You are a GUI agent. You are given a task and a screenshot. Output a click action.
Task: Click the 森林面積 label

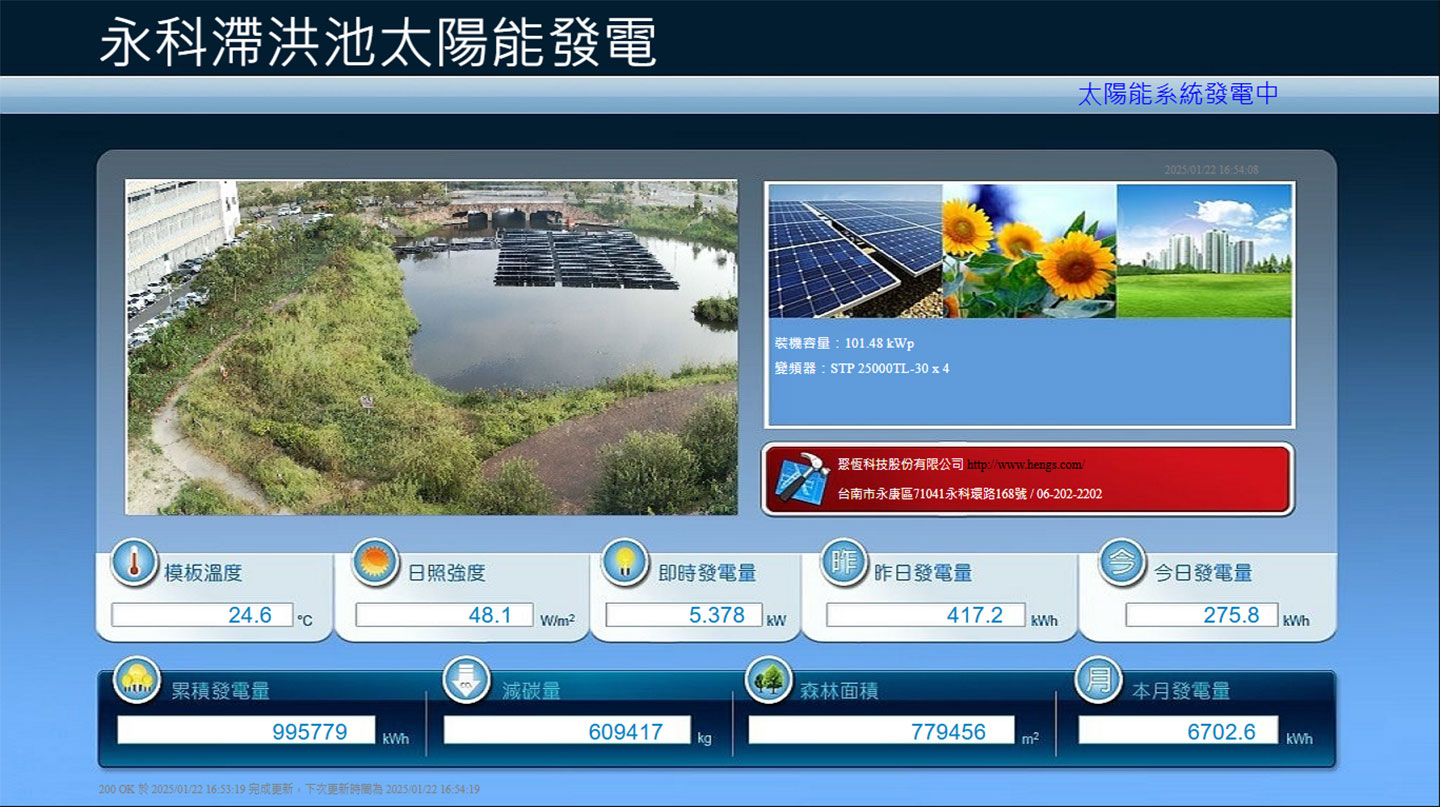click(839, 691)
